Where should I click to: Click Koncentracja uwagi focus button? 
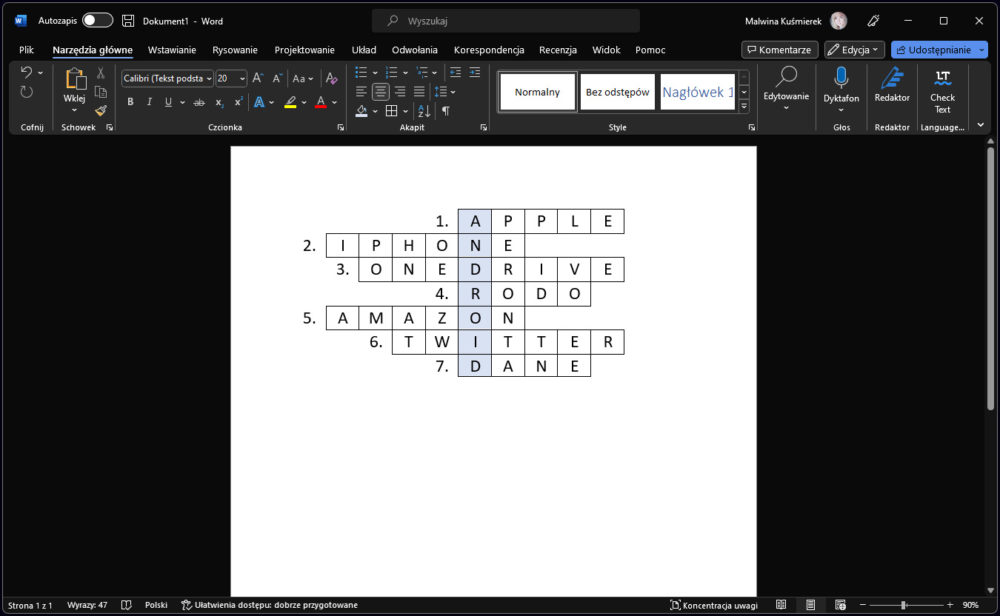coord(714,605)
